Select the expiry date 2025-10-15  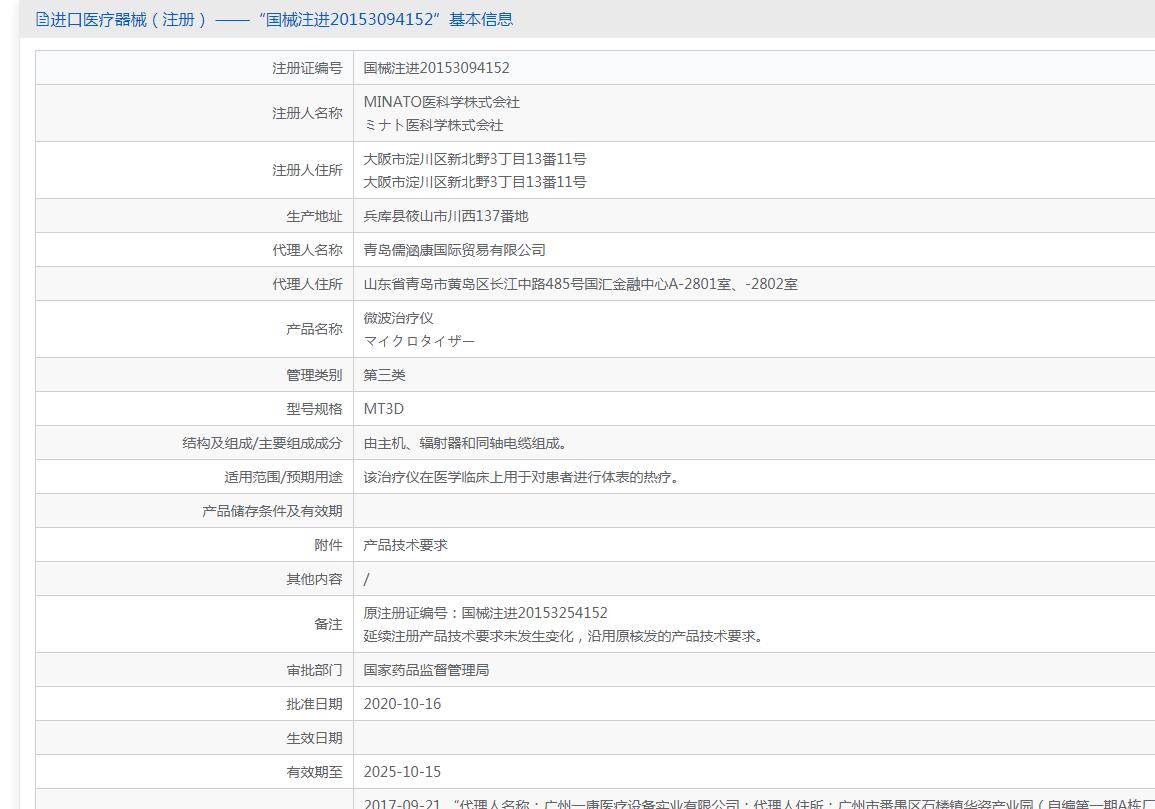click(x=402, y=772)
